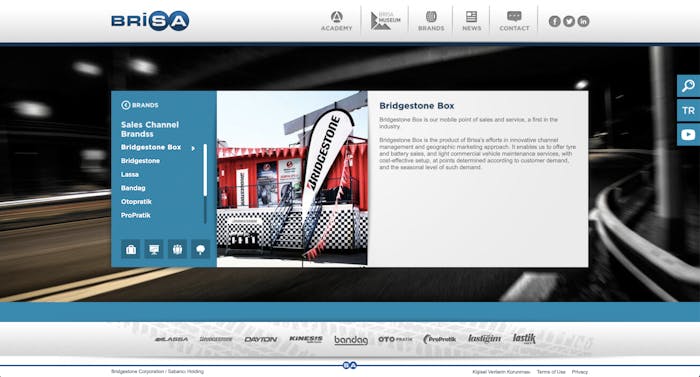This screenshot has width=700, height=377.
Task: Select ProPratik in the brand list
Action: pyautogui.click(x=135, y=215)
